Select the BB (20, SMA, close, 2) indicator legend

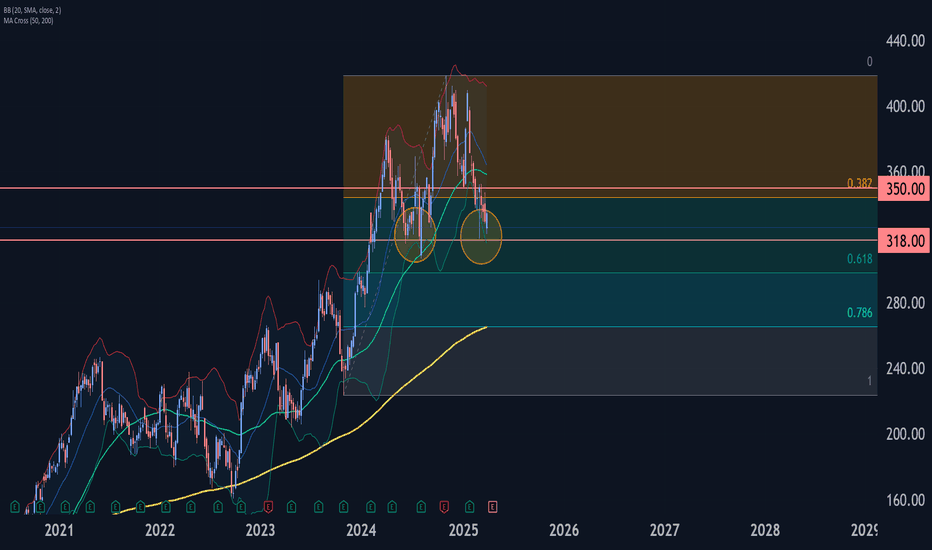point(32,11)
